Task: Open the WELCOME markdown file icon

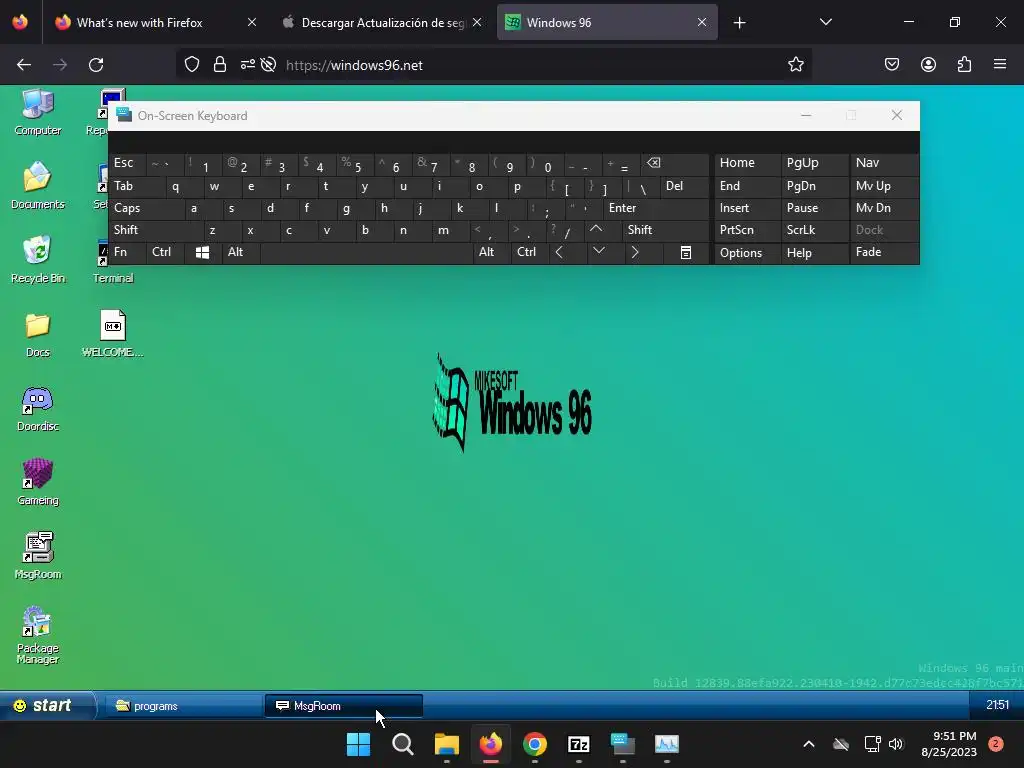Action: [112, 334]
